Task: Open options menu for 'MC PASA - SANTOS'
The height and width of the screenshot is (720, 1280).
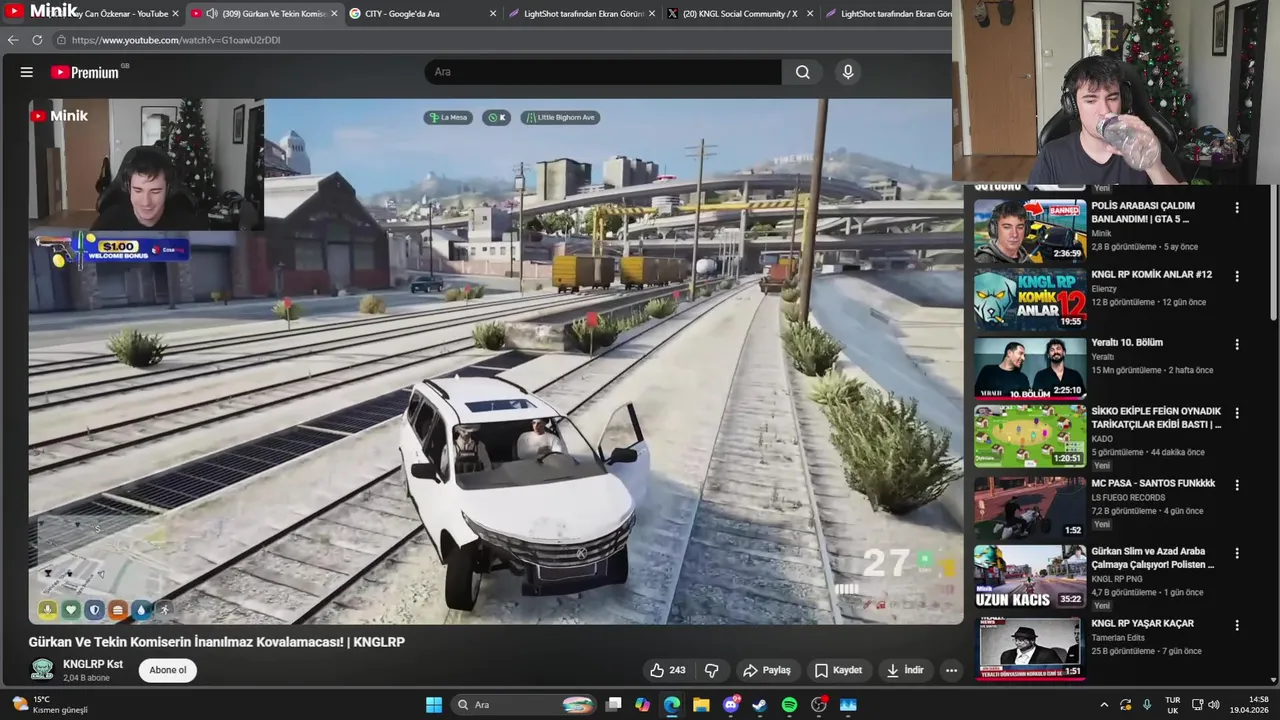Action: tap(1237, 485)
